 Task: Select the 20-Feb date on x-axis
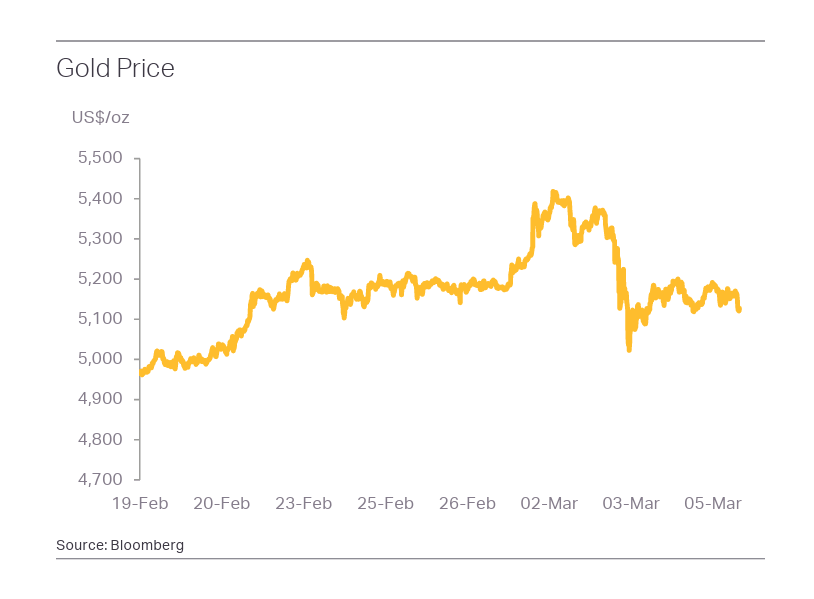221,503
